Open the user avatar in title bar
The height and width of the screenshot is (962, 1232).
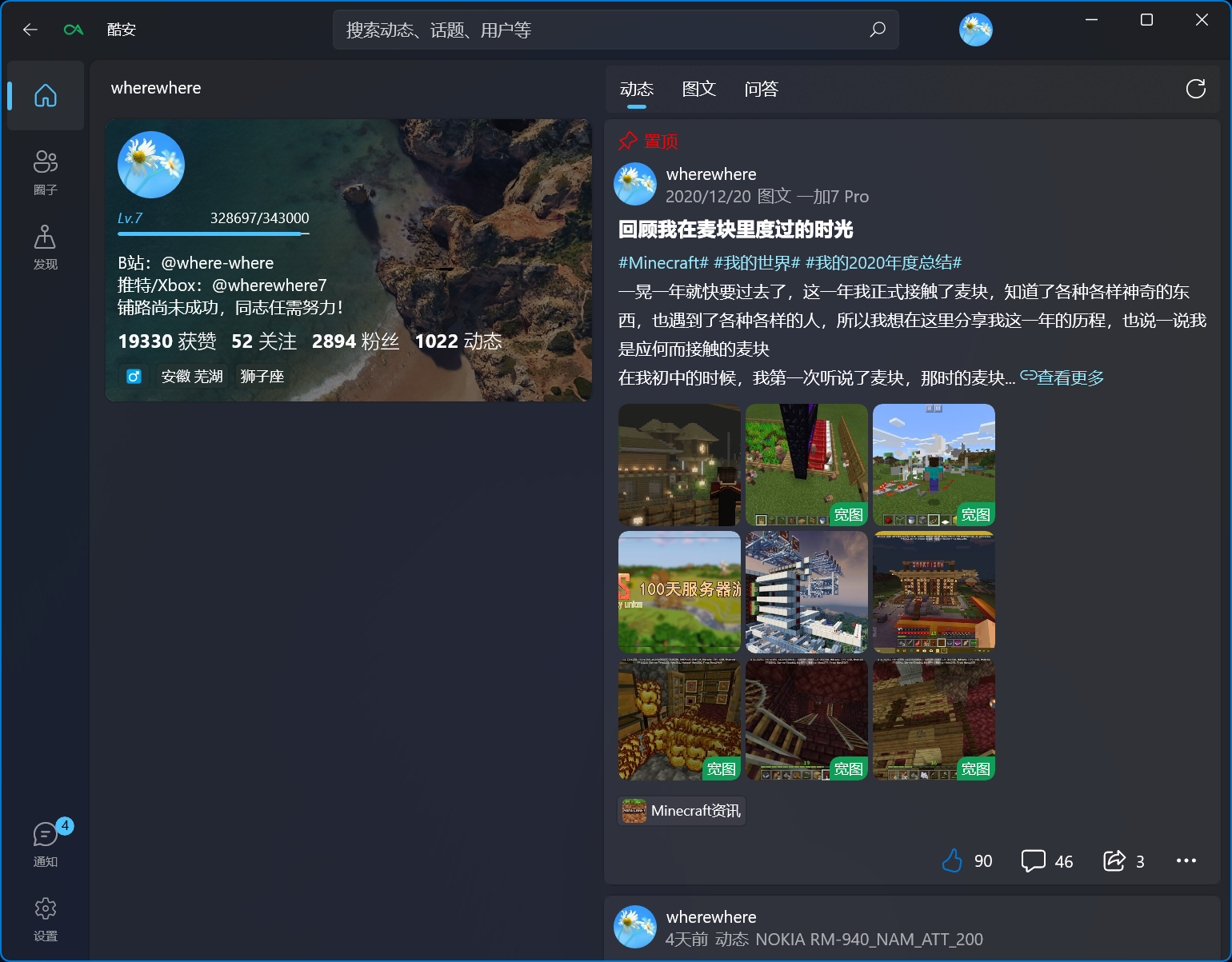tap(975, 30)
